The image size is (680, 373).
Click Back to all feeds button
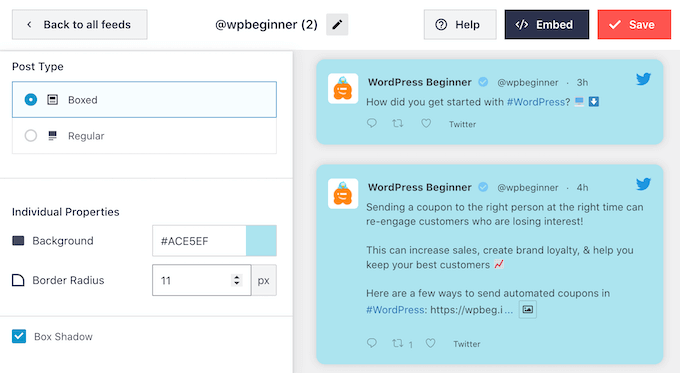79,25
